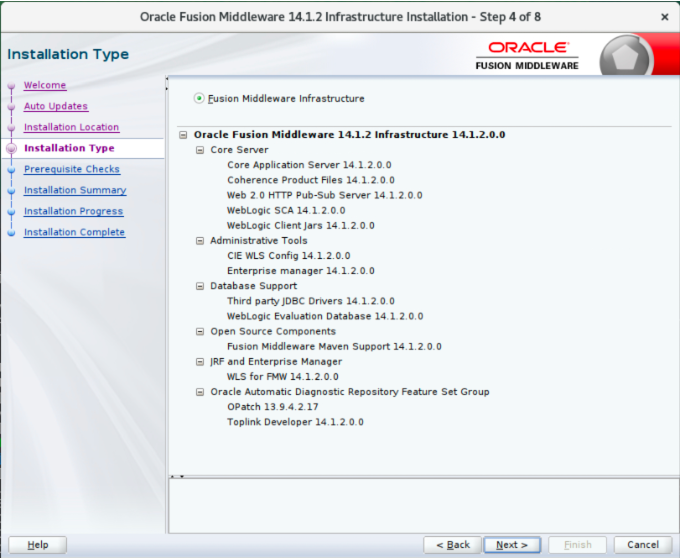Image resolution: width=680 pixels, height=558 pixels.
Task: Click the Prerequisite Checks step bullet icon
Action: 12,170
